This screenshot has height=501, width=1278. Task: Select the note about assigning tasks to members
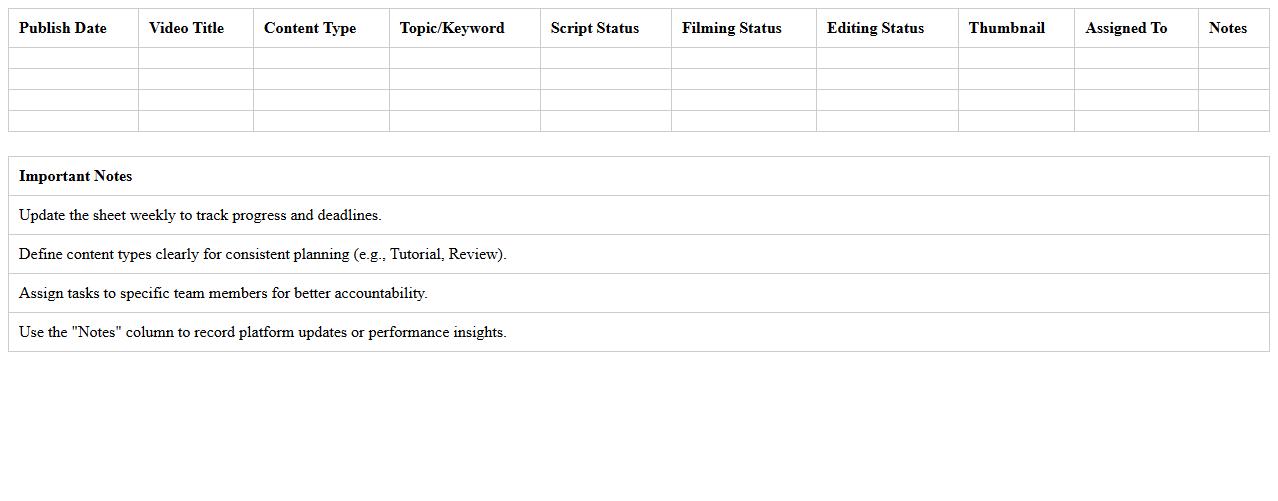[x=223, y=293]
